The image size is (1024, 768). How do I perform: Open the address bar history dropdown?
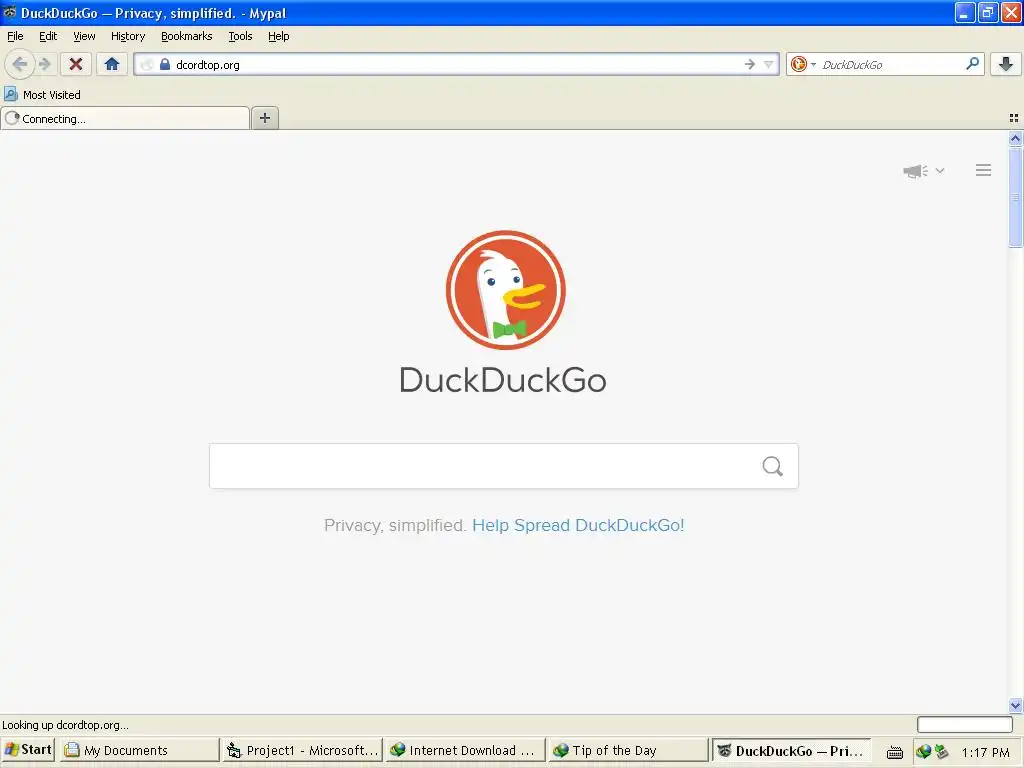tap(769, 64)
